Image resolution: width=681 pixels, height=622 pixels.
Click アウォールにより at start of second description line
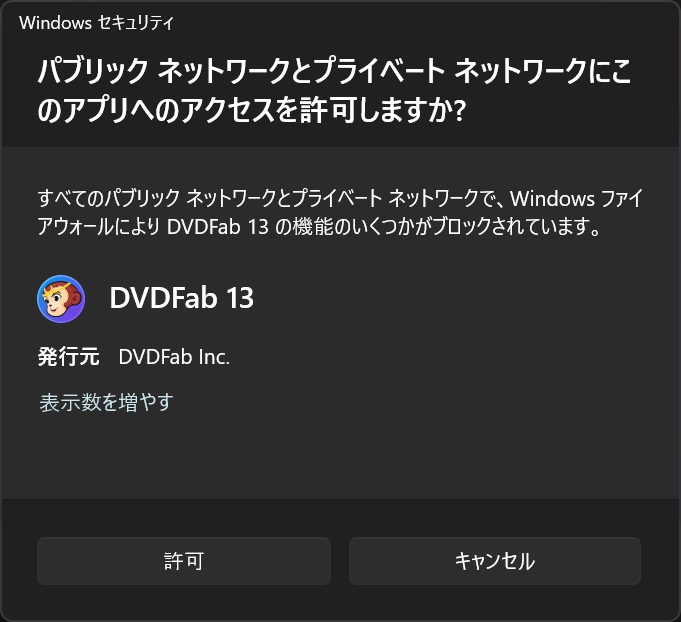click(99, 227)
